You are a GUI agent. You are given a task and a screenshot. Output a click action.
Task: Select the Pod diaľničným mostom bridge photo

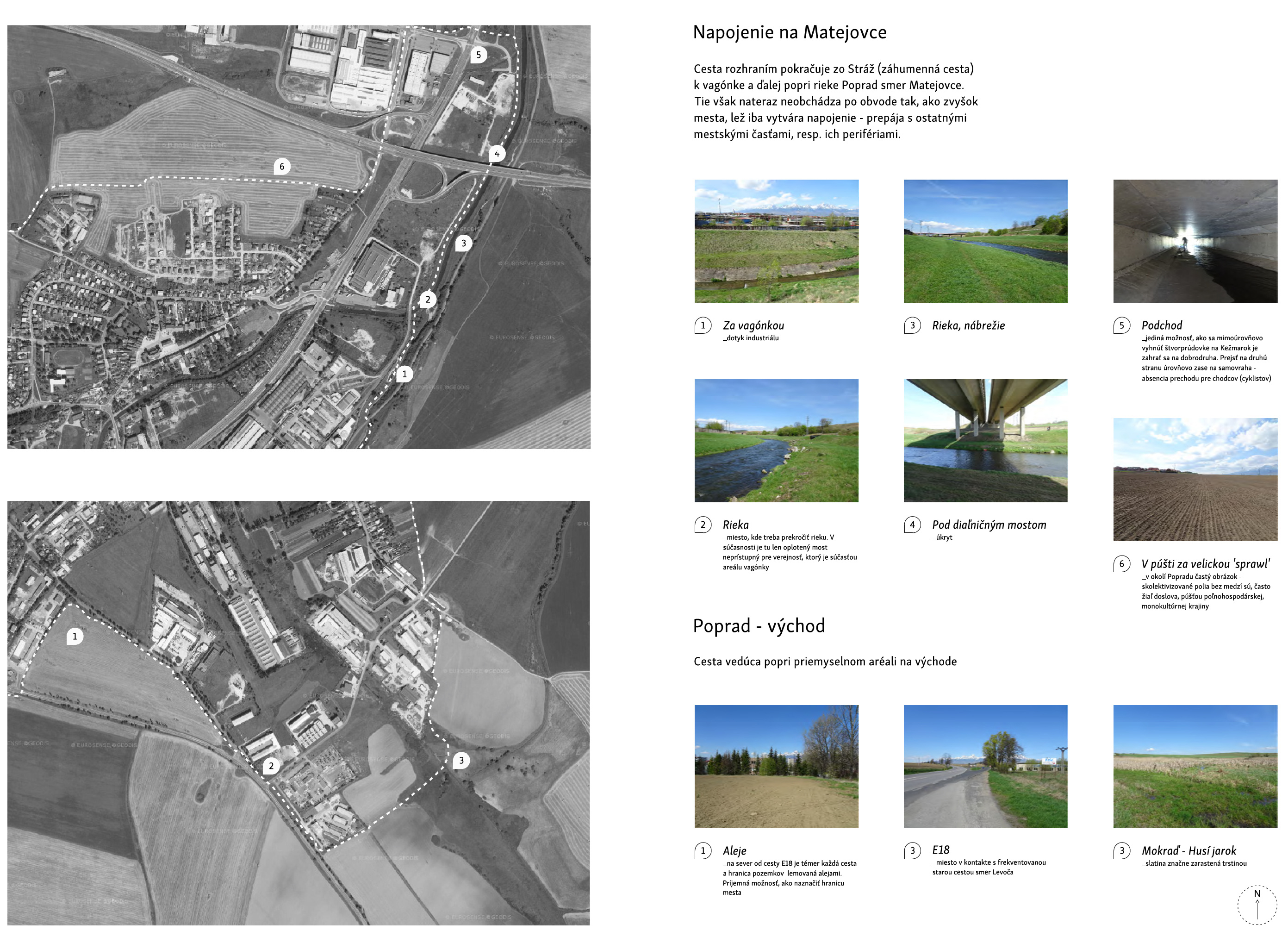(x=985, y=440)
